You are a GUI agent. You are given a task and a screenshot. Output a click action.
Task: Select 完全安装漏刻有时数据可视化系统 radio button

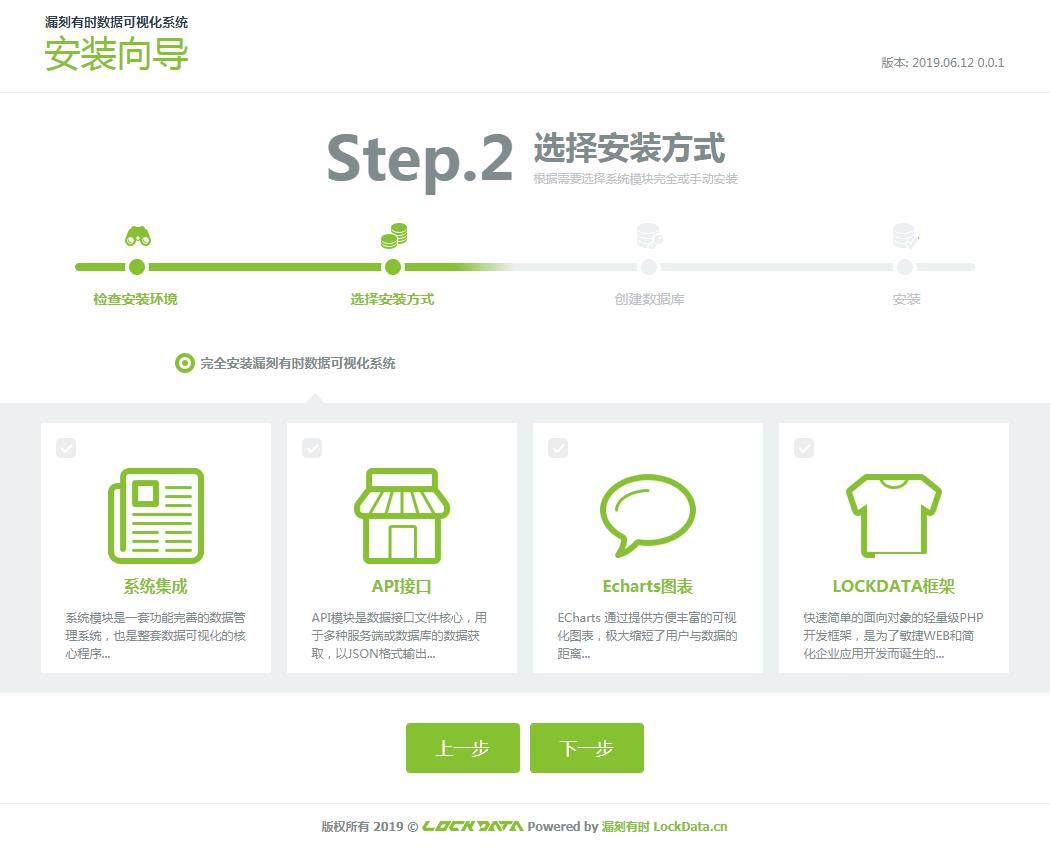point(185,363)
